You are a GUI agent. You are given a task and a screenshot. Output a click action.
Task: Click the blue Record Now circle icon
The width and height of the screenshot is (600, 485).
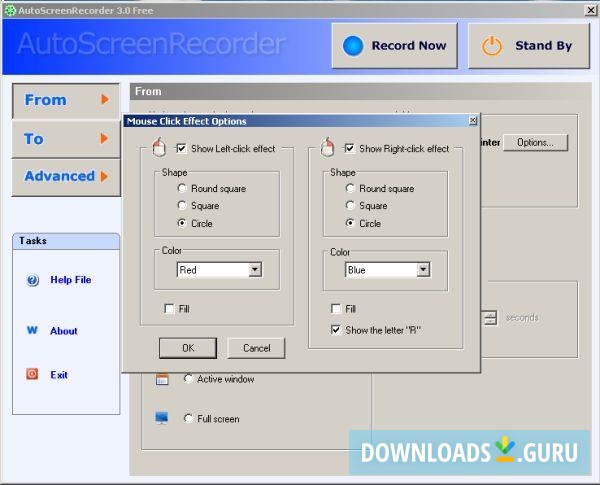point(353,46)
